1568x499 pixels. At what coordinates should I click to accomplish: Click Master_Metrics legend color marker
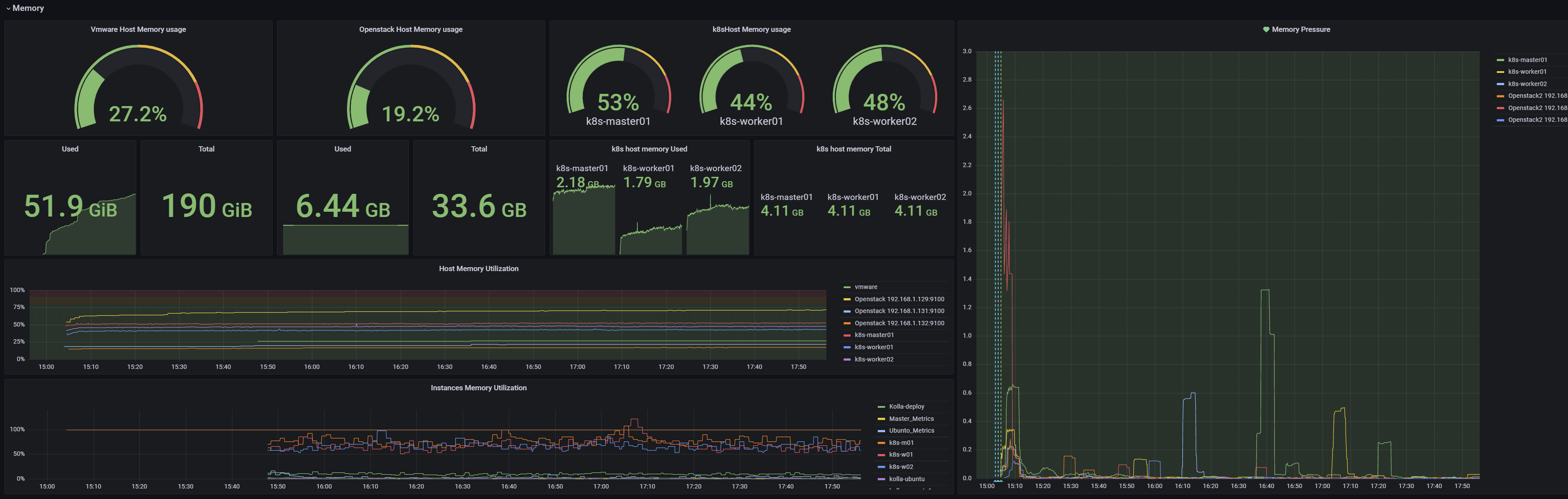881,419
